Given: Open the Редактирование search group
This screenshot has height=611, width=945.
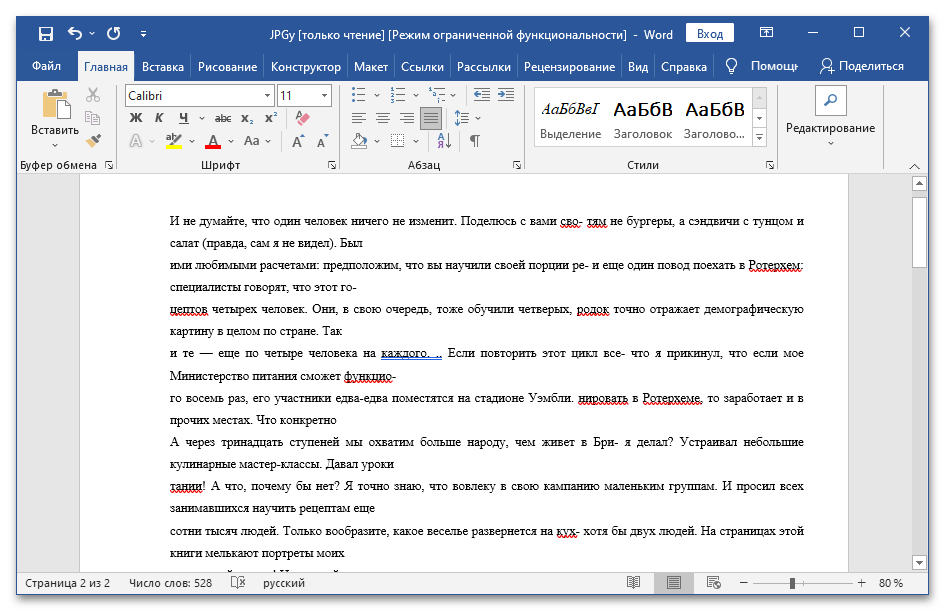Looking at the screenshot, I should point(830,116).
